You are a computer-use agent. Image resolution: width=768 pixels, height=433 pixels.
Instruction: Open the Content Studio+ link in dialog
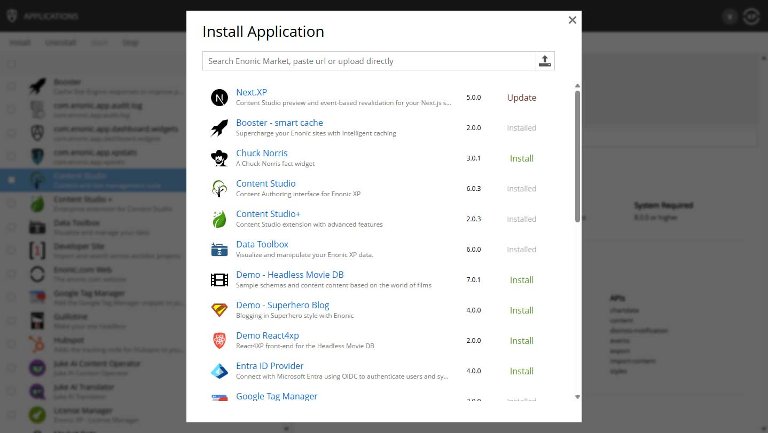[268, 214]
